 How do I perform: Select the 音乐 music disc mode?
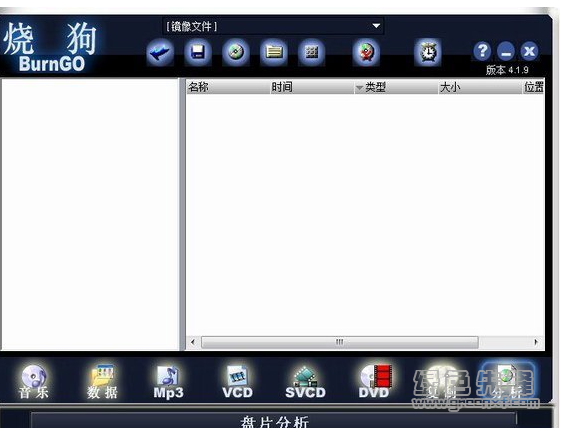pos(33,382)
